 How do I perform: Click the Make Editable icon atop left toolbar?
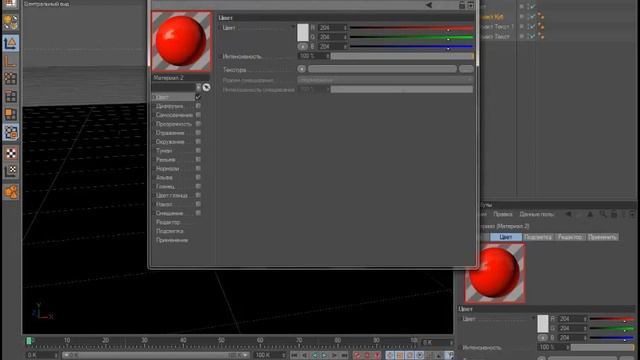[10, 22]
